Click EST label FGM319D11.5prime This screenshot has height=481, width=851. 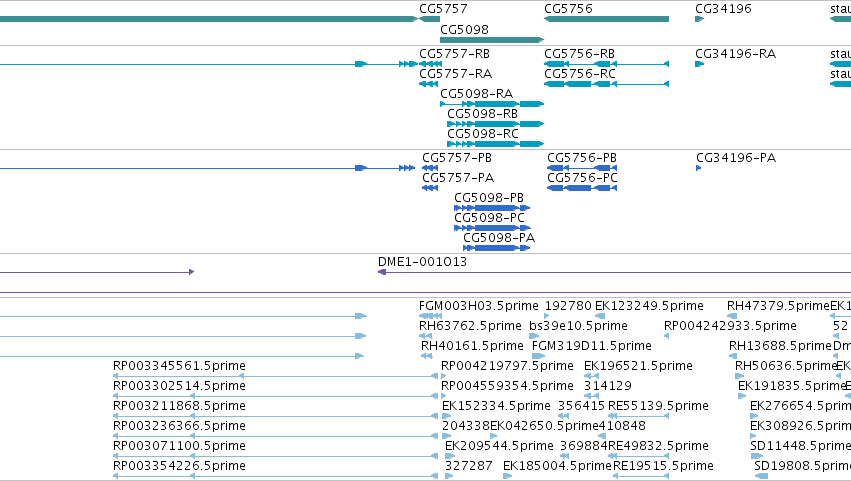click(592, 346)
